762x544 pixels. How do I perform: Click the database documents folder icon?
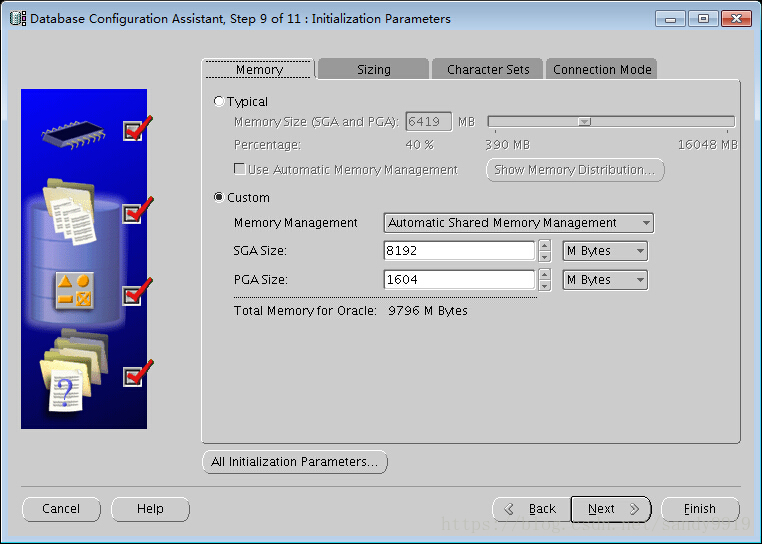[70, 212]
